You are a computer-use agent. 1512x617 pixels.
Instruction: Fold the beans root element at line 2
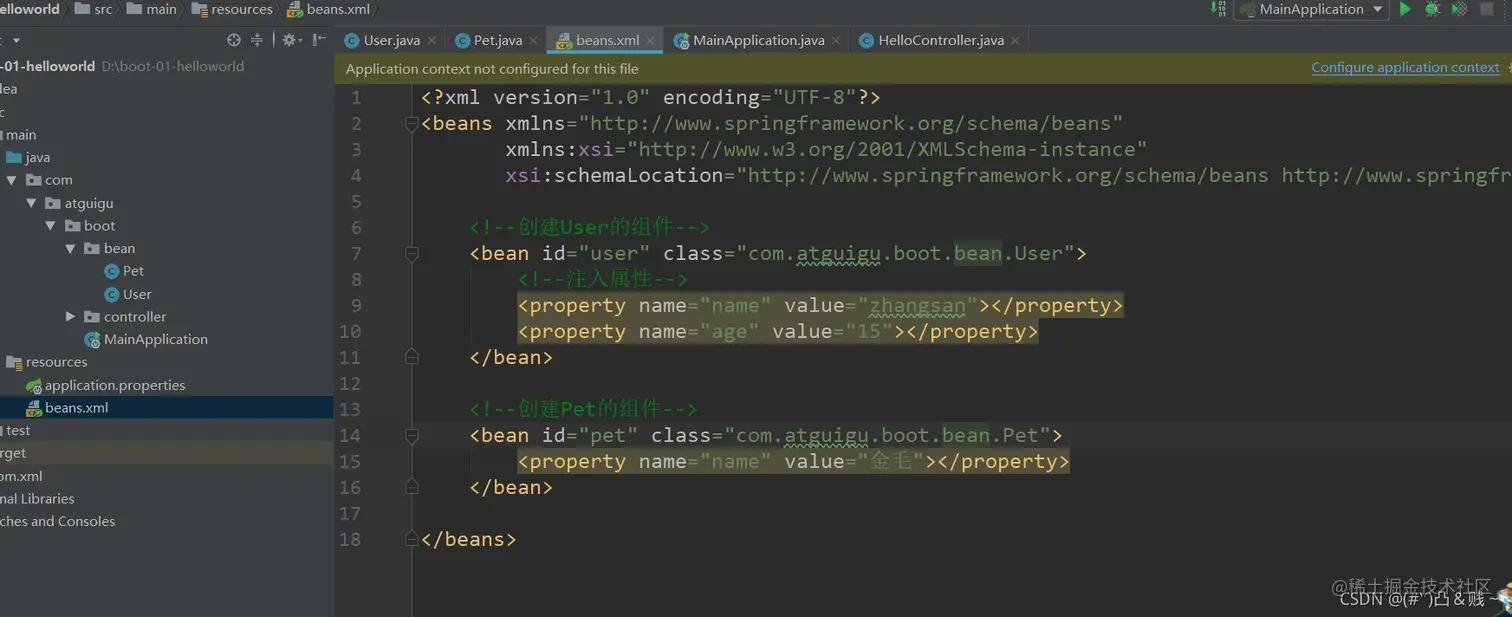tap(411, 124)
